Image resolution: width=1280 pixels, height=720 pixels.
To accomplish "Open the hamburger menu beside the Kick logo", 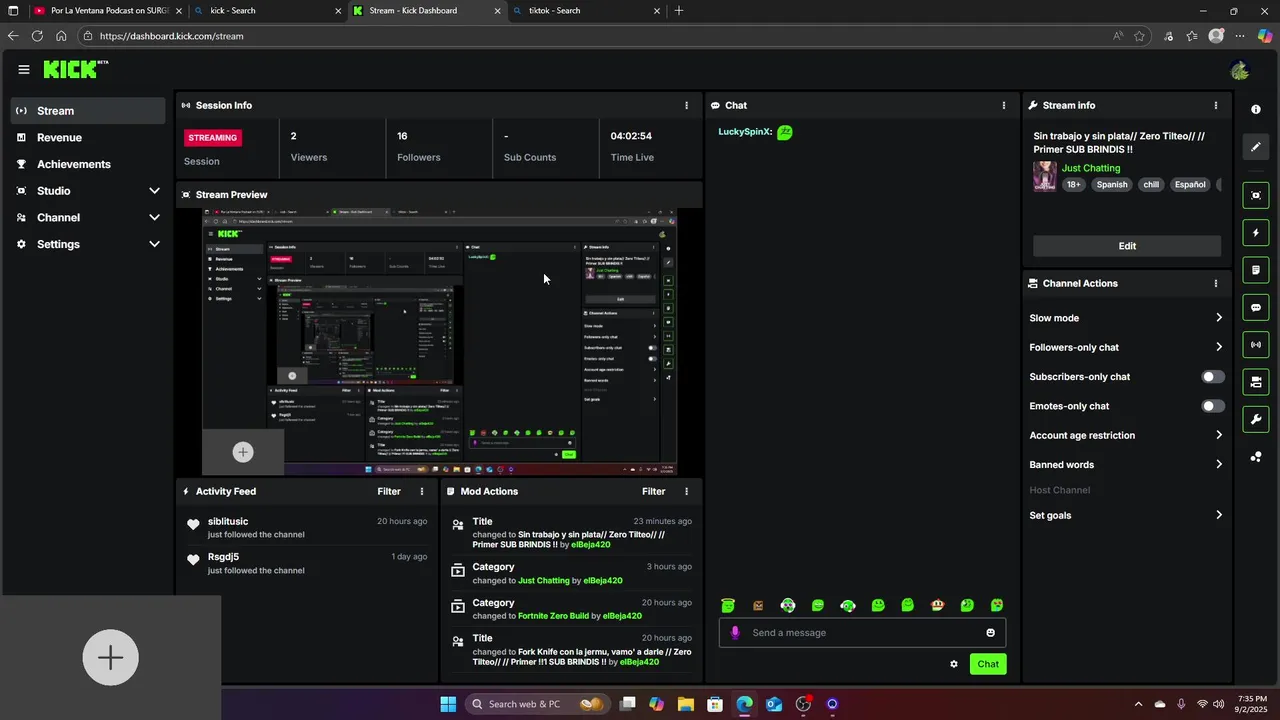I will (24, 70).
